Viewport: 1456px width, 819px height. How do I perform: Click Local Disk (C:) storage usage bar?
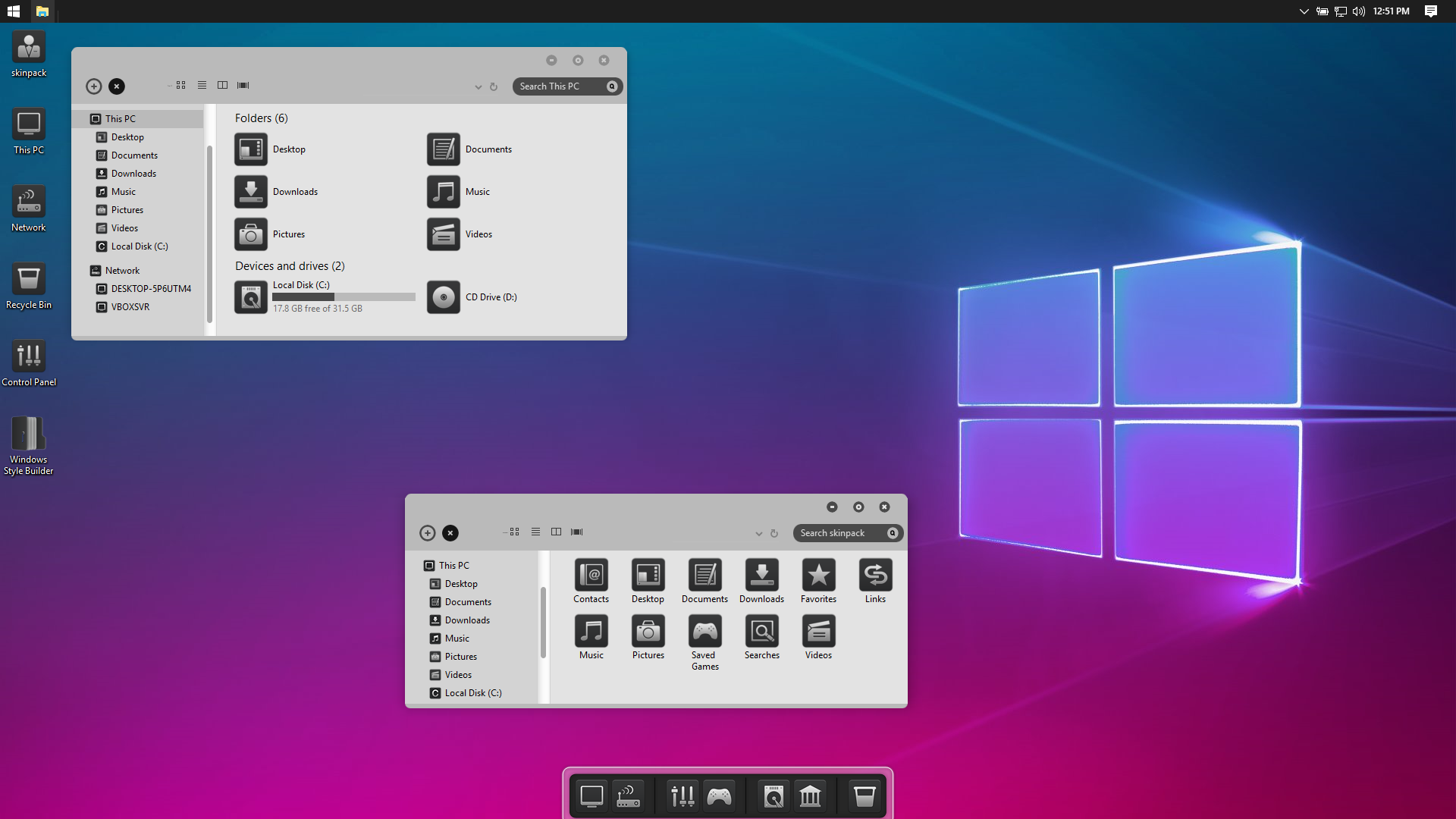click(x=344, y=297)
